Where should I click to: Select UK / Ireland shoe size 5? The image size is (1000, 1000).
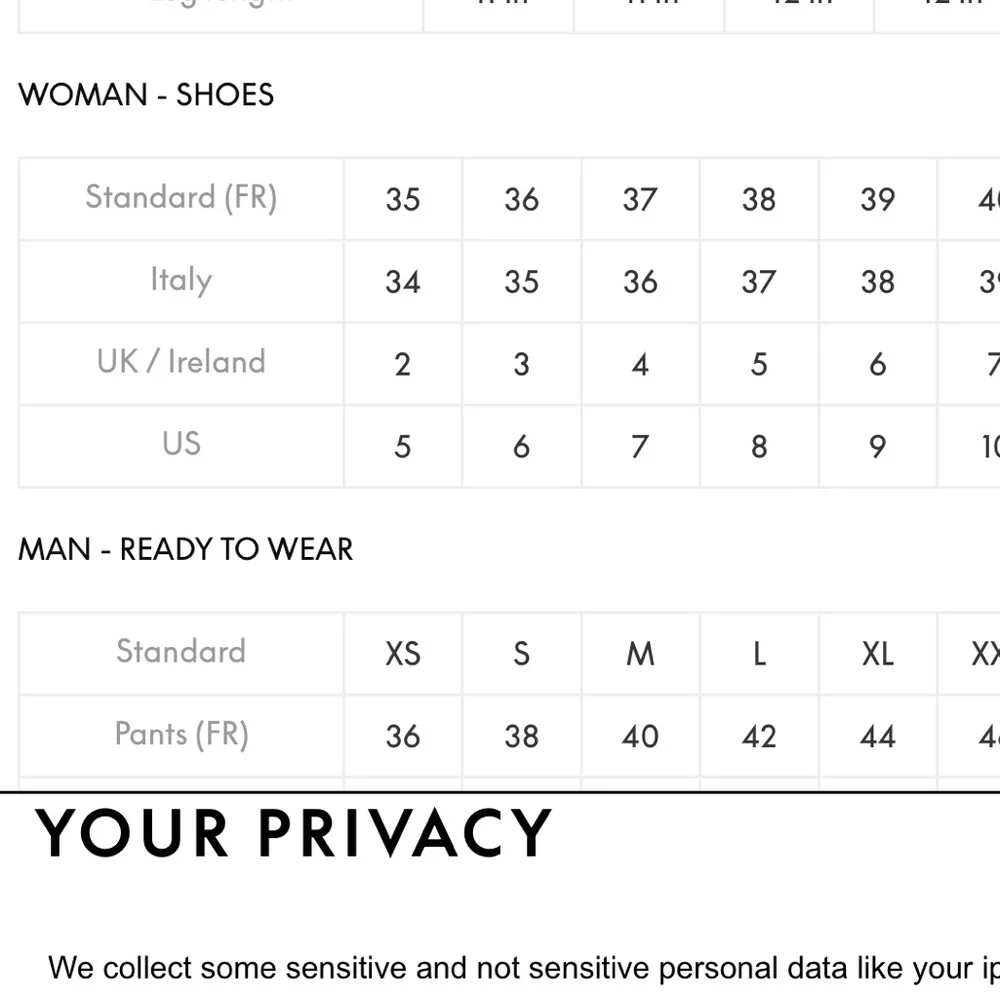coord(759,364)
